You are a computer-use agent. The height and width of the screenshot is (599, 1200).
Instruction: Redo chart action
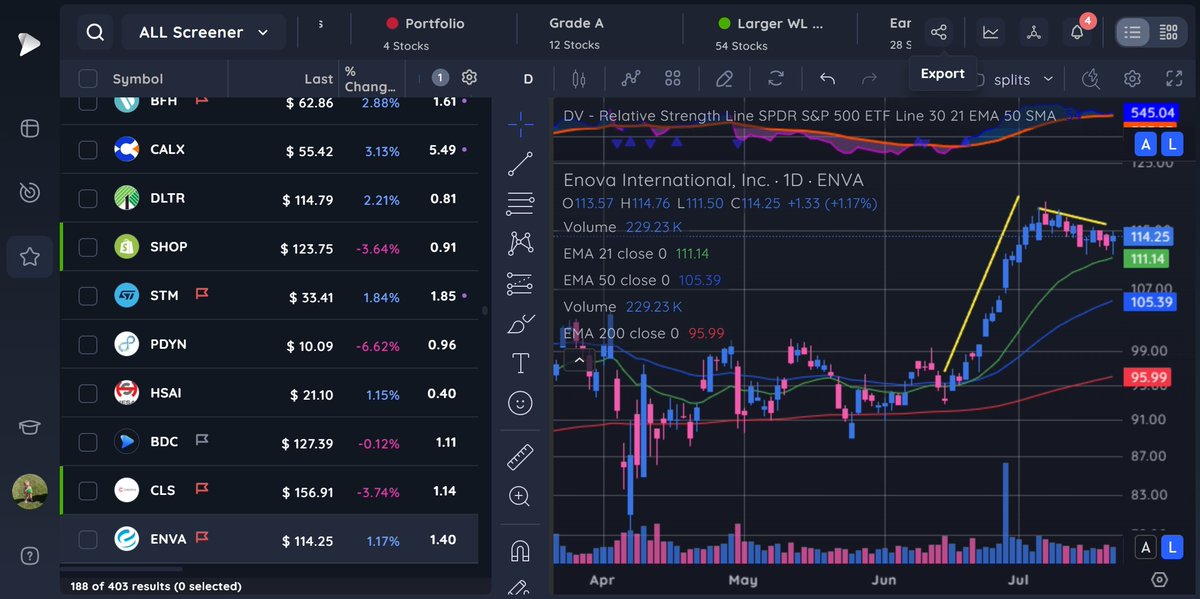point(869,78)
